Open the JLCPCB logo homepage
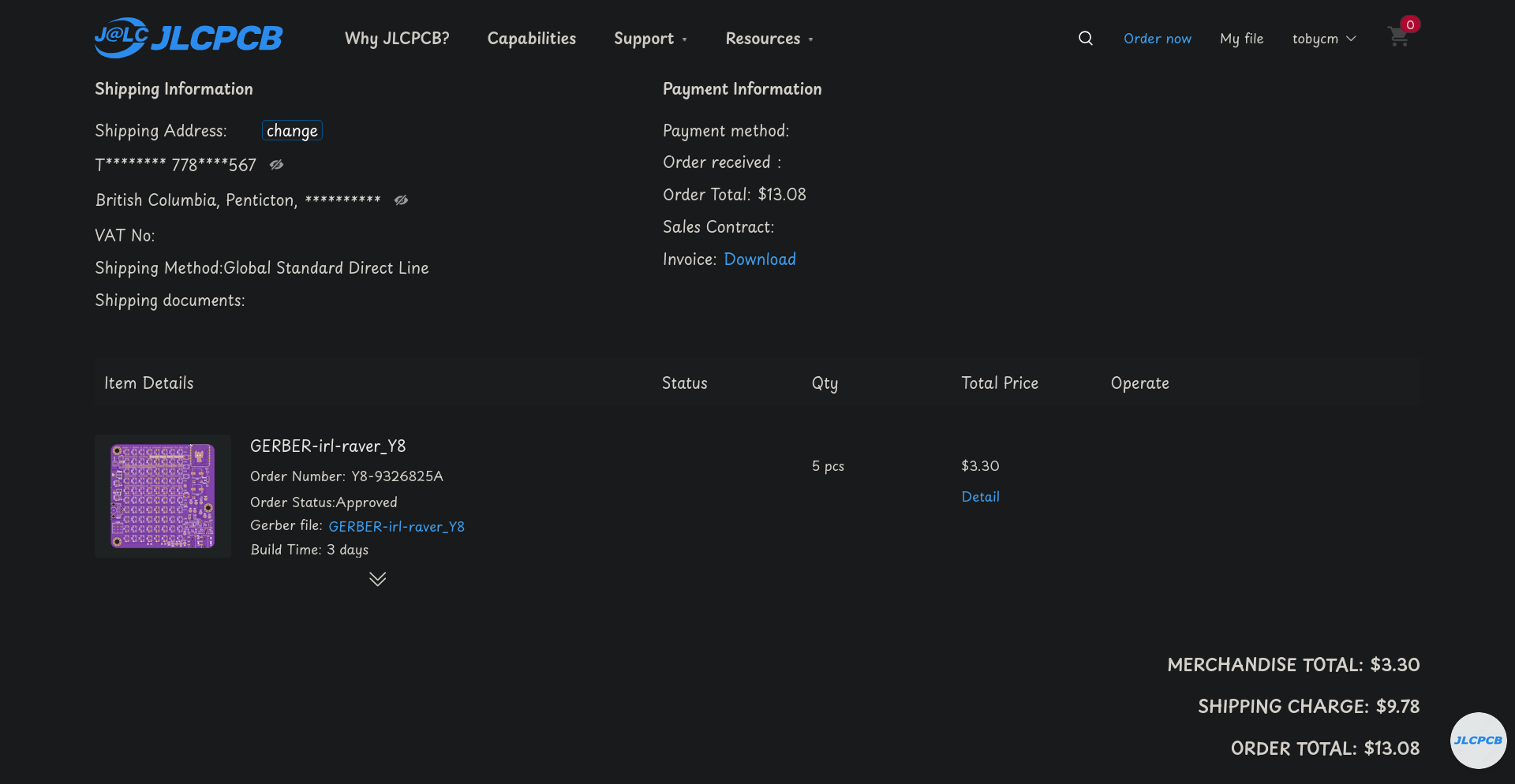The width and height of the screenshot is (1515, 784). pyautogui.click(x=188, y=38)
